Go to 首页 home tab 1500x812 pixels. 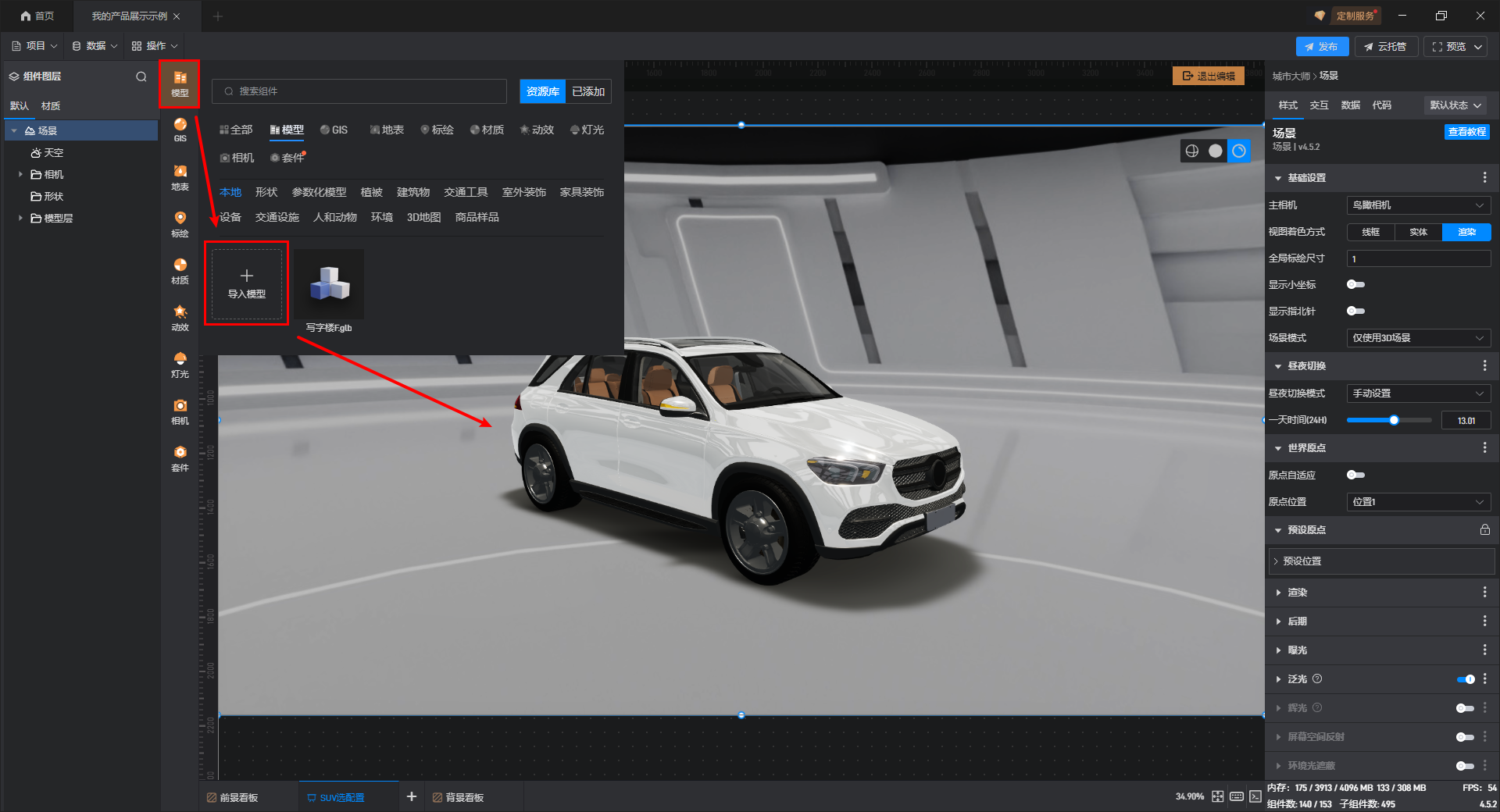37,16
